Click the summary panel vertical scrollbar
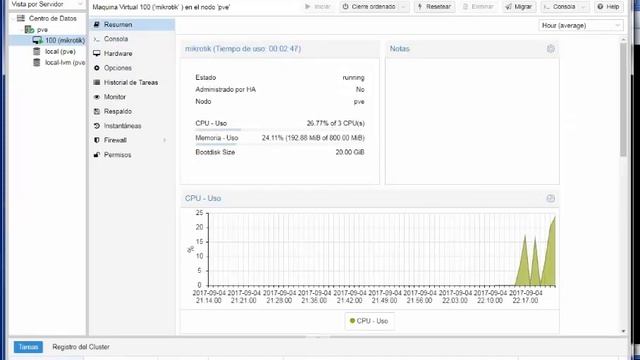 (x=623, y=99)
